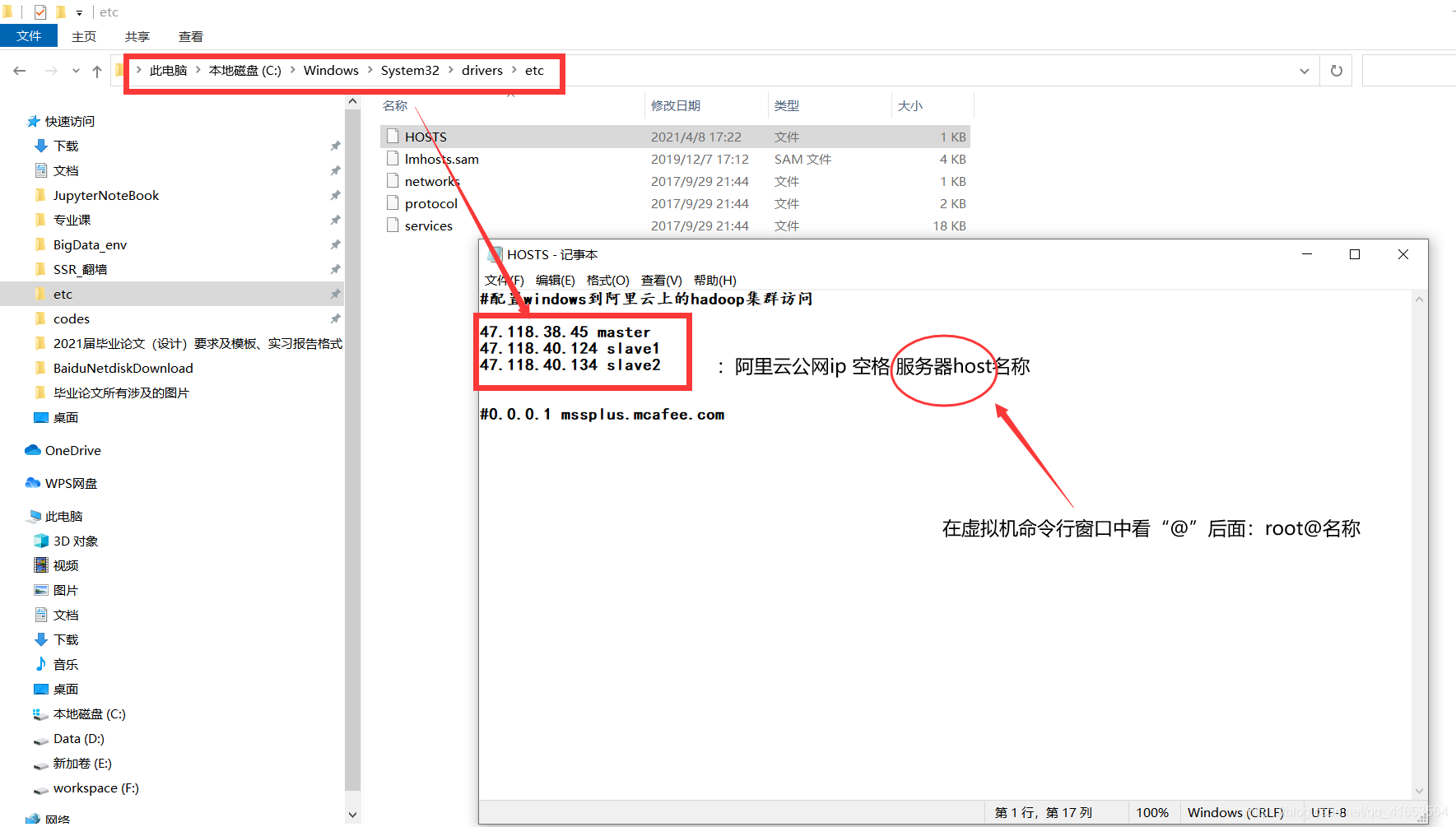The height and width of the screenshot is (827, 1456).
Task: Click the navigation pane scroll down arrow
Action: tap(353, 815)
